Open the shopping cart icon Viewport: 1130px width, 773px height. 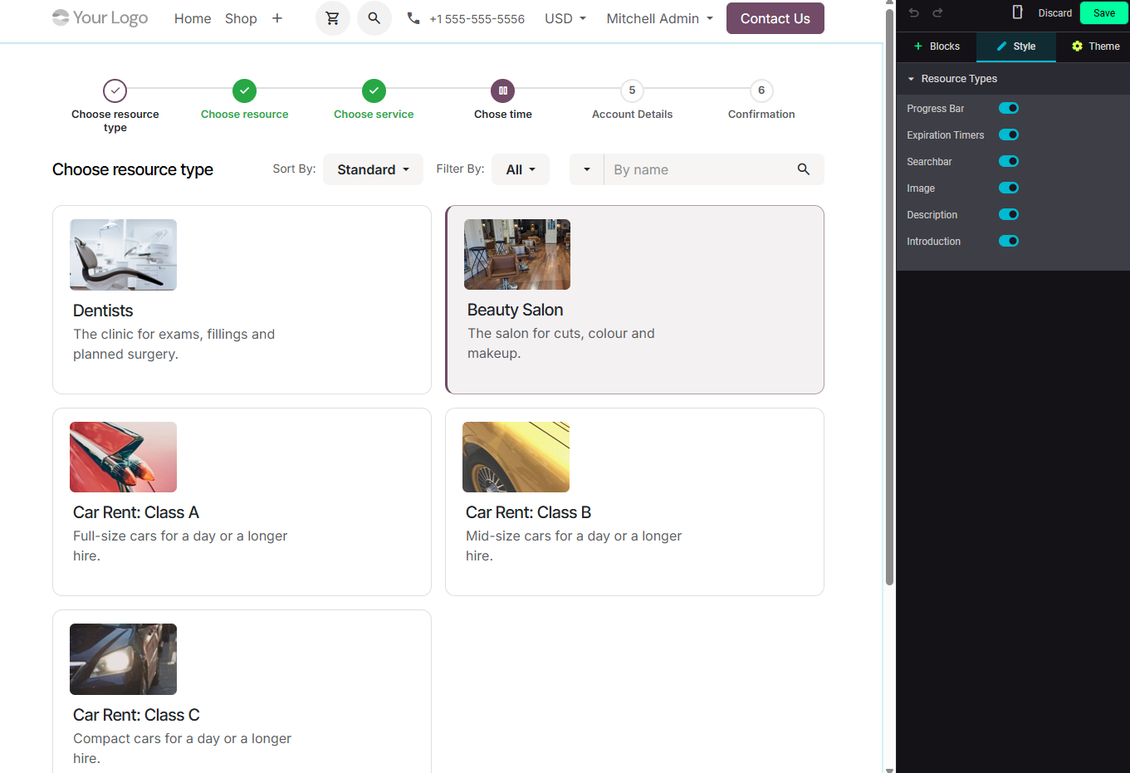(332, 19)
